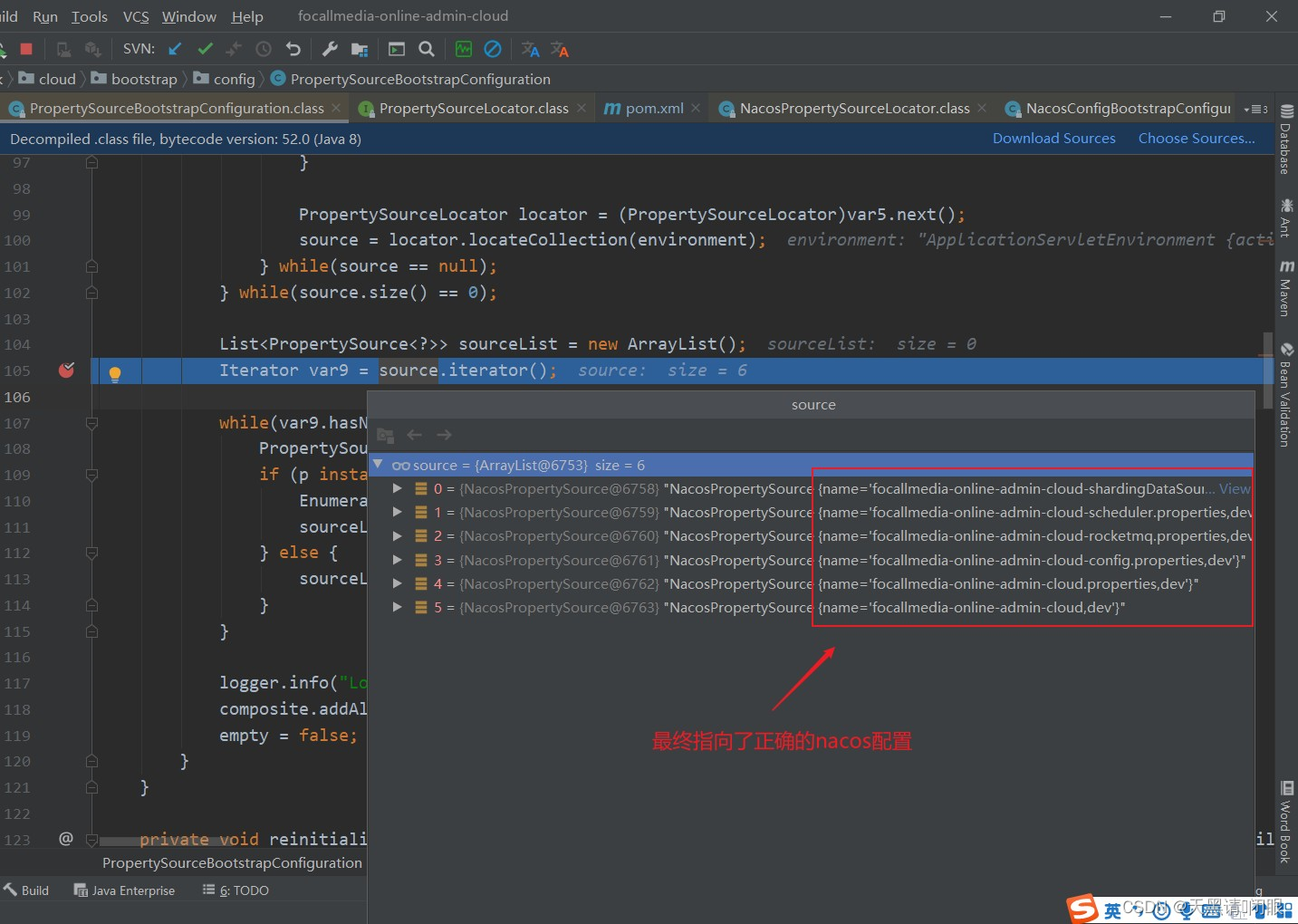Click the green monitor chart icon
Screen dimensions: 1298x924
click(x=464, y=49)
